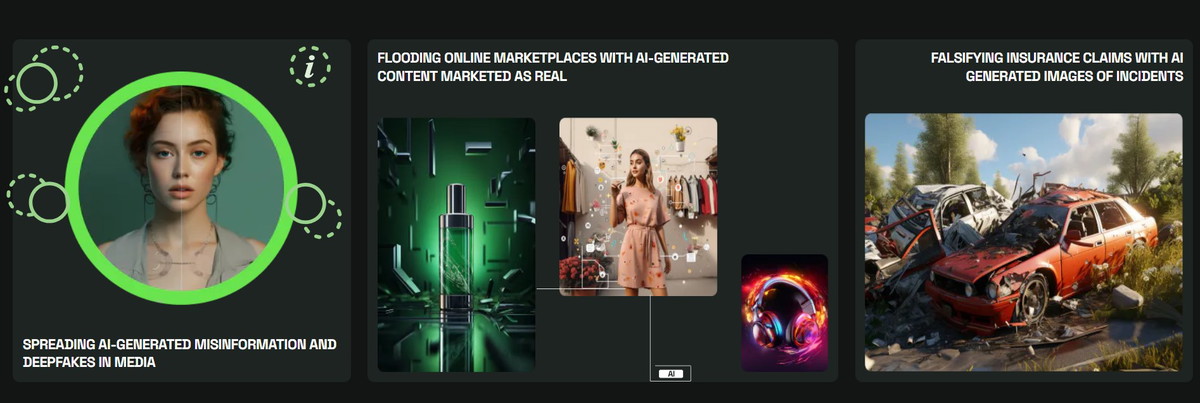The height and width of the screenshot is (403, 1200).
Task: Open the woman in pink dress image
Action: coord(638,206)
